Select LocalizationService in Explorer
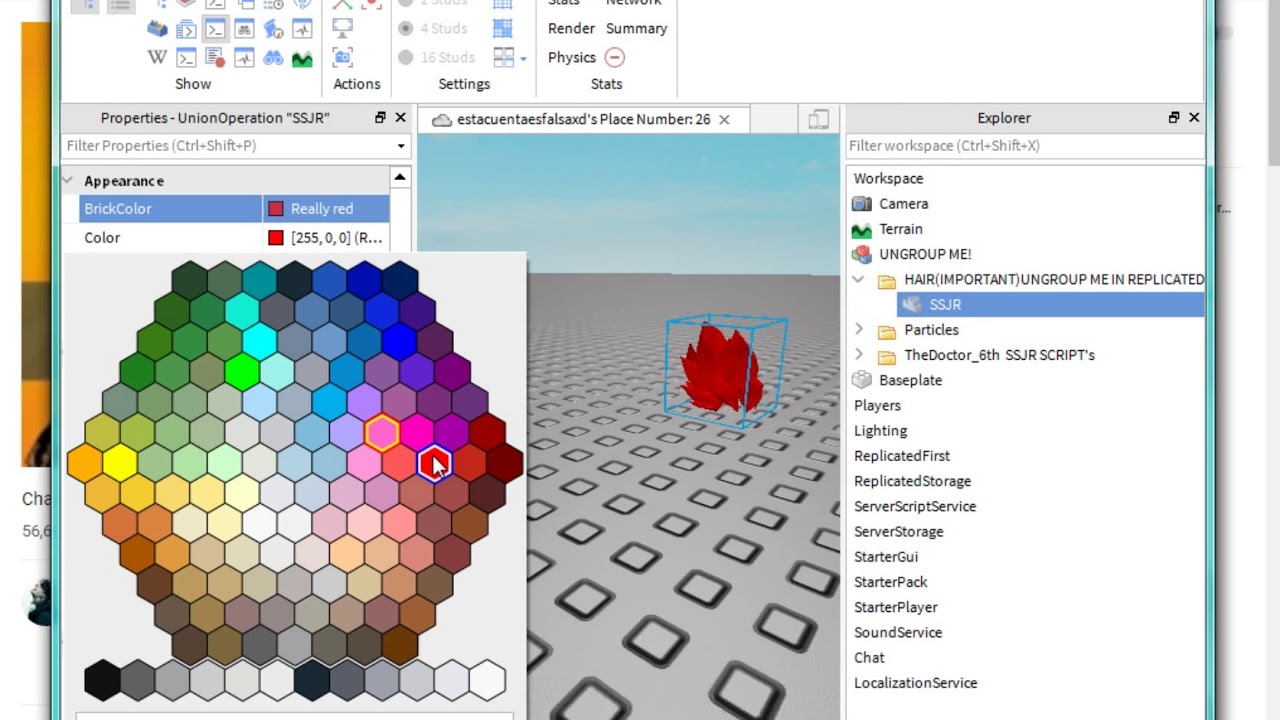1280x720 pixels. 915,683
